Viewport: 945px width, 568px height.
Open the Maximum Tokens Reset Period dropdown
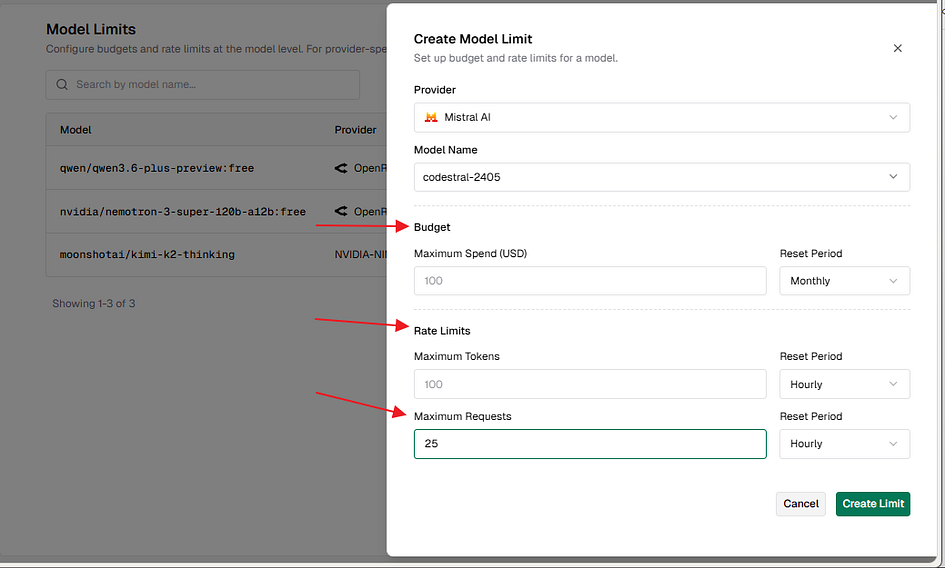coord(844,384)
